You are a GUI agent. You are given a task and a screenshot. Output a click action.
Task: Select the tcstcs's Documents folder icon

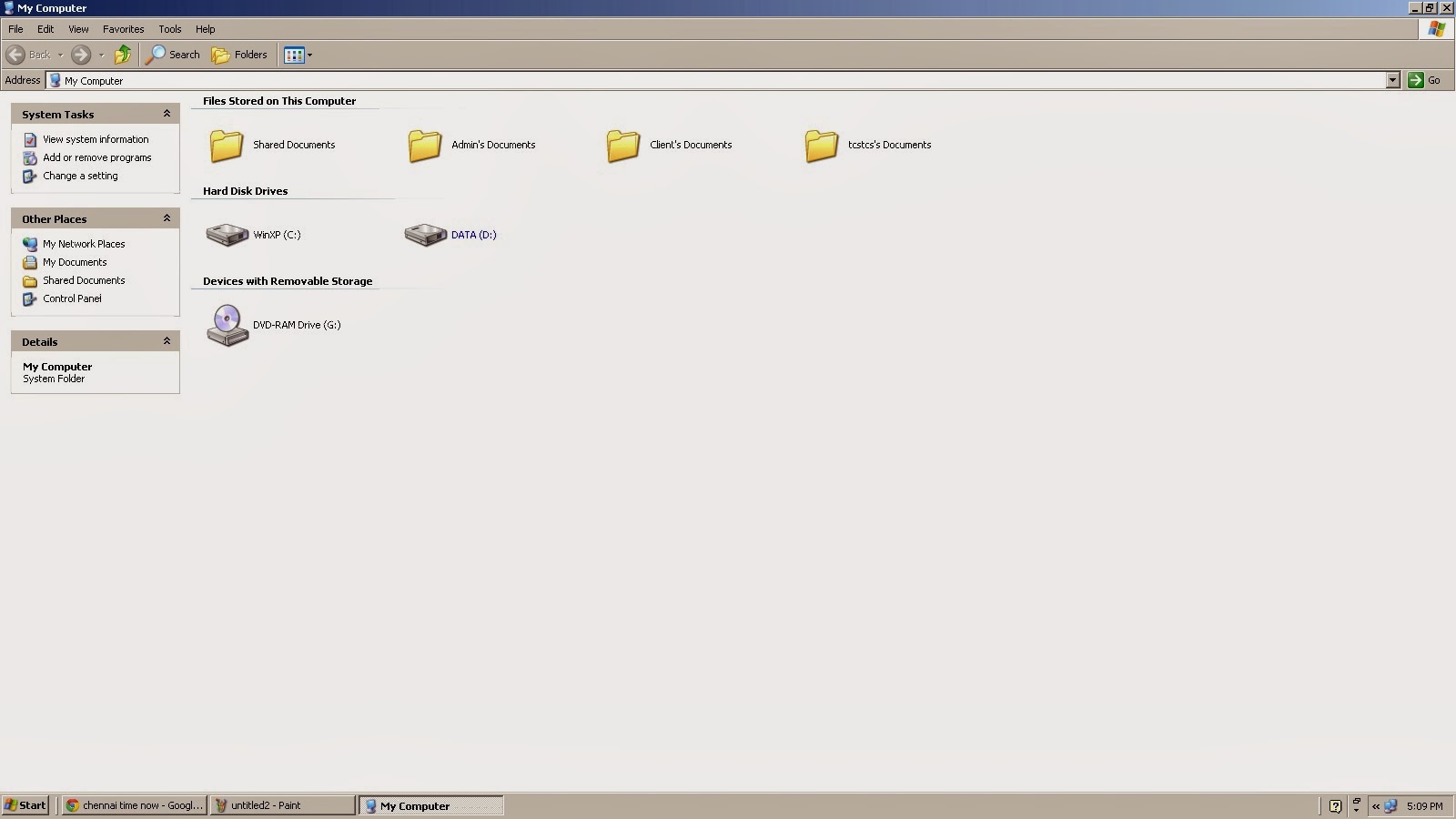point(822,145)
